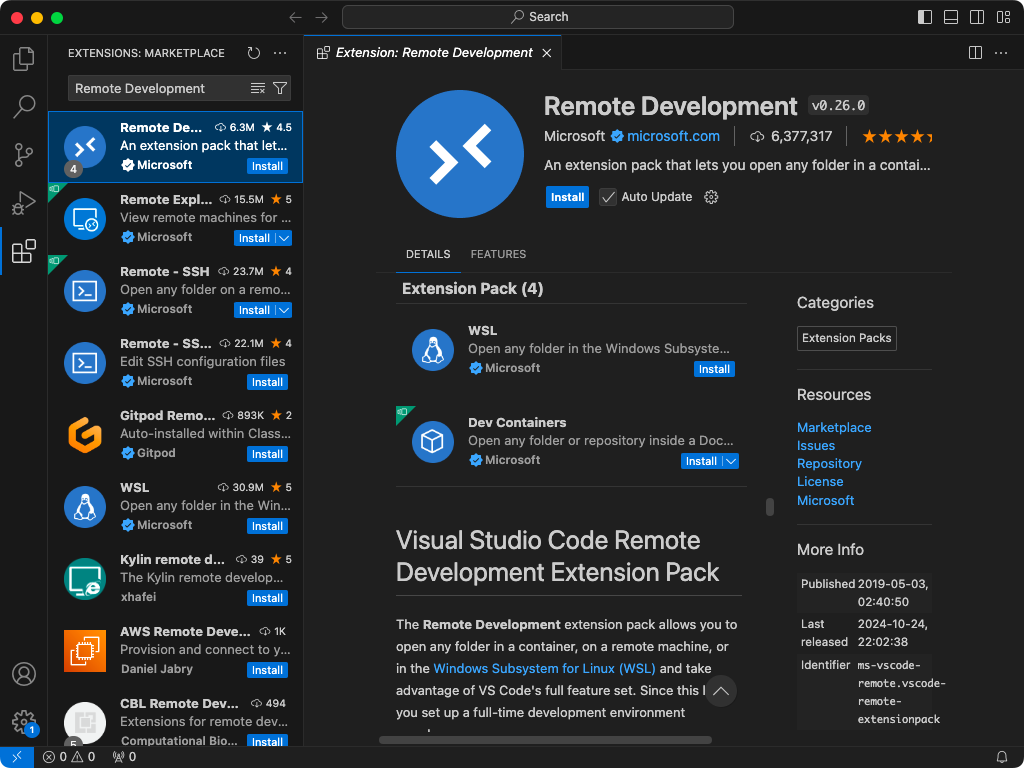Toggle the secondary side bar layout icon
The height and width of the screenshot is (768, 1024).
977,17
